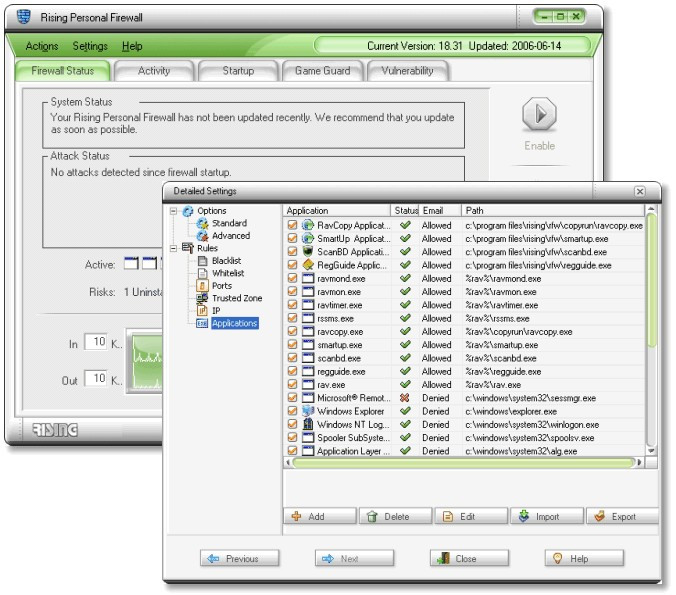This screenshot has width=676, height=595.
Task: Click the Export button
Action: pos(623,516)
